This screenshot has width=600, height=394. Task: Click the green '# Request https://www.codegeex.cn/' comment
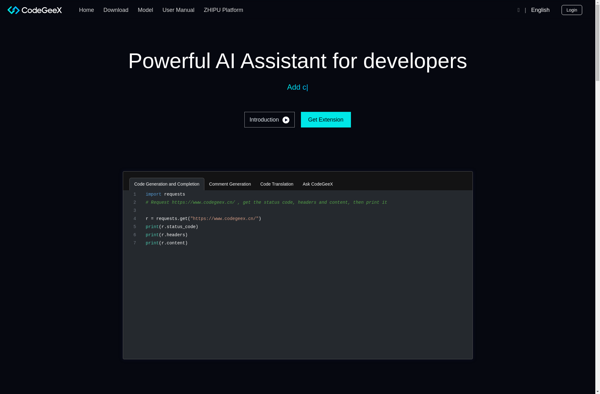266,202
